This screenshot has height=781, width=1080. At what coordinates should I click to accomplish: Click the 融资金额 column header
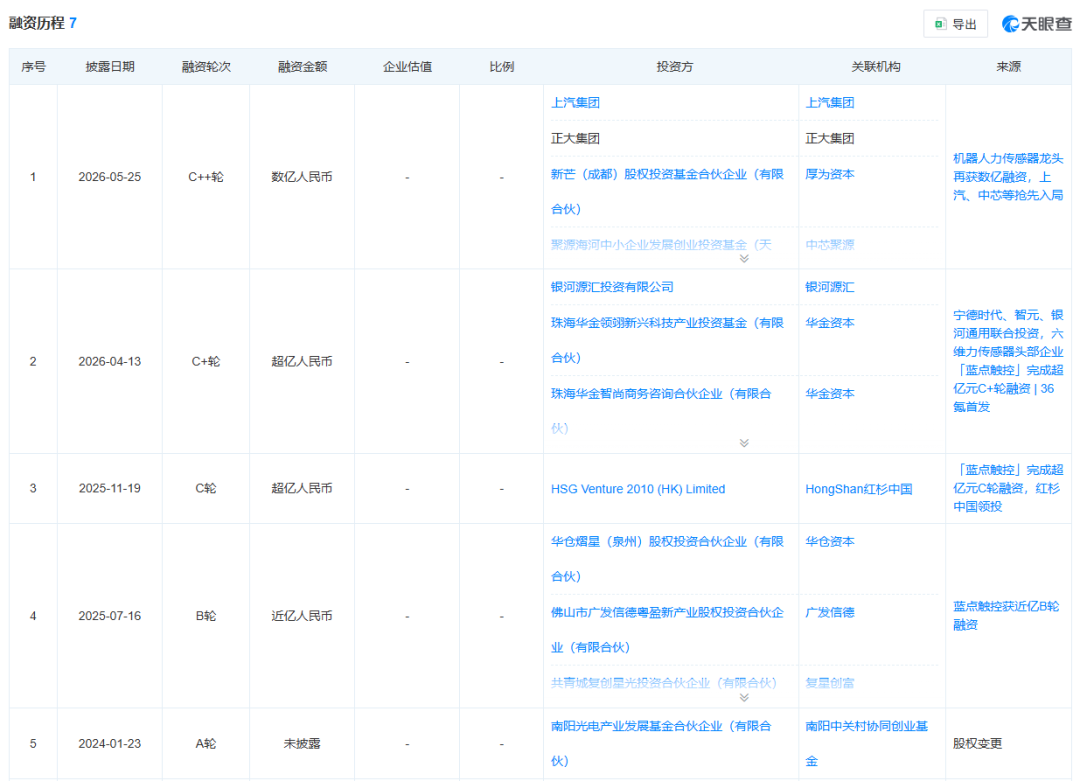pyautogui.click(x=302, y=67)
